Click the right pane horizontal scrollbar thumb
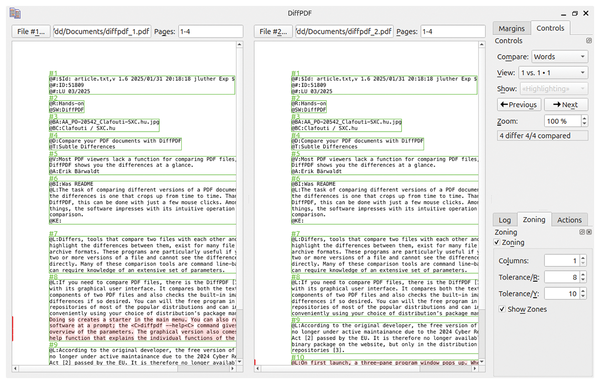600x384 pixels. (x=341, y=369)
